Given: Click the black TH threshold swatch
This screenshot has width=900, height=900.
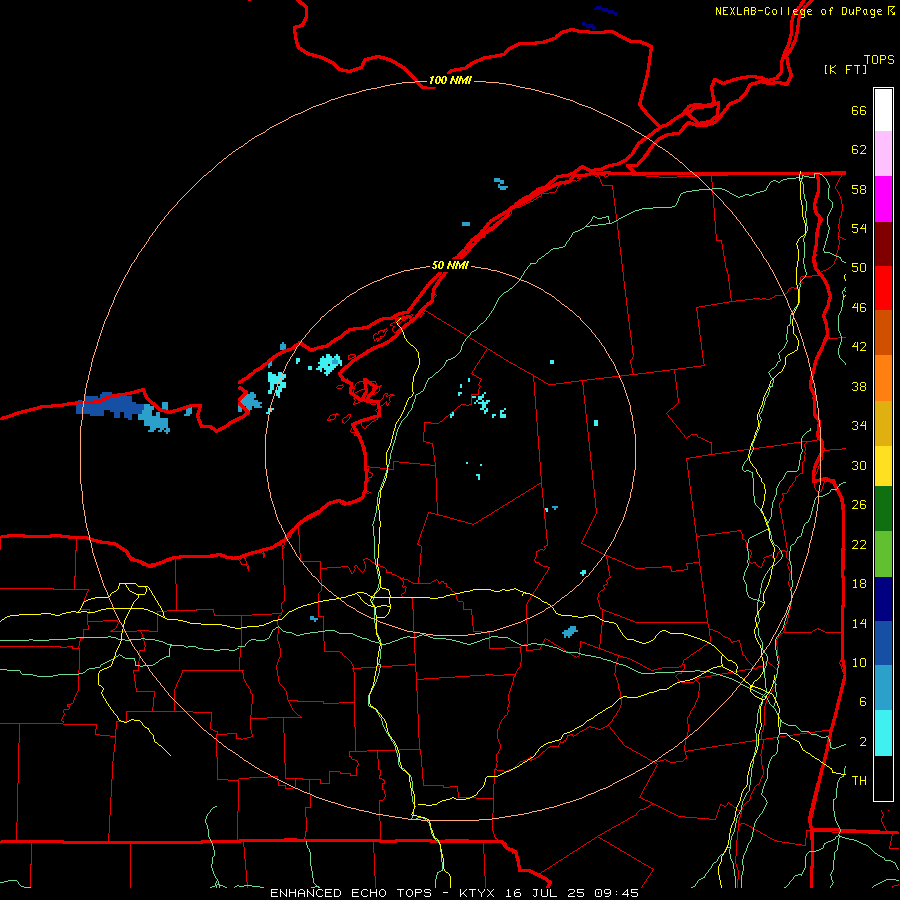Looking at the screenshot, I should [x=883, y=778].
